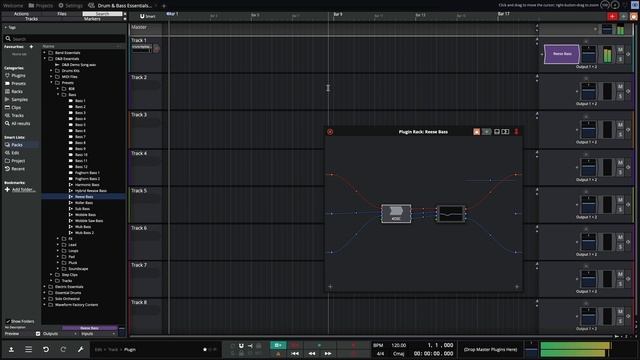Click the BPM 120.00 value
This screenshot has height=360, width=640.
pos(398,345)
